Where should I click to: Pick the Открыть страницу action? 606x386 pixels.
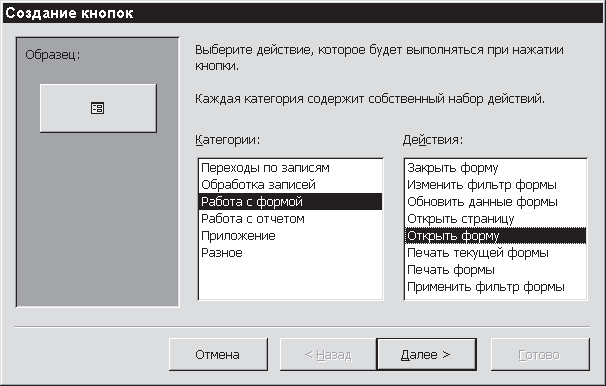pyautogui.click(x=495, y=219)
